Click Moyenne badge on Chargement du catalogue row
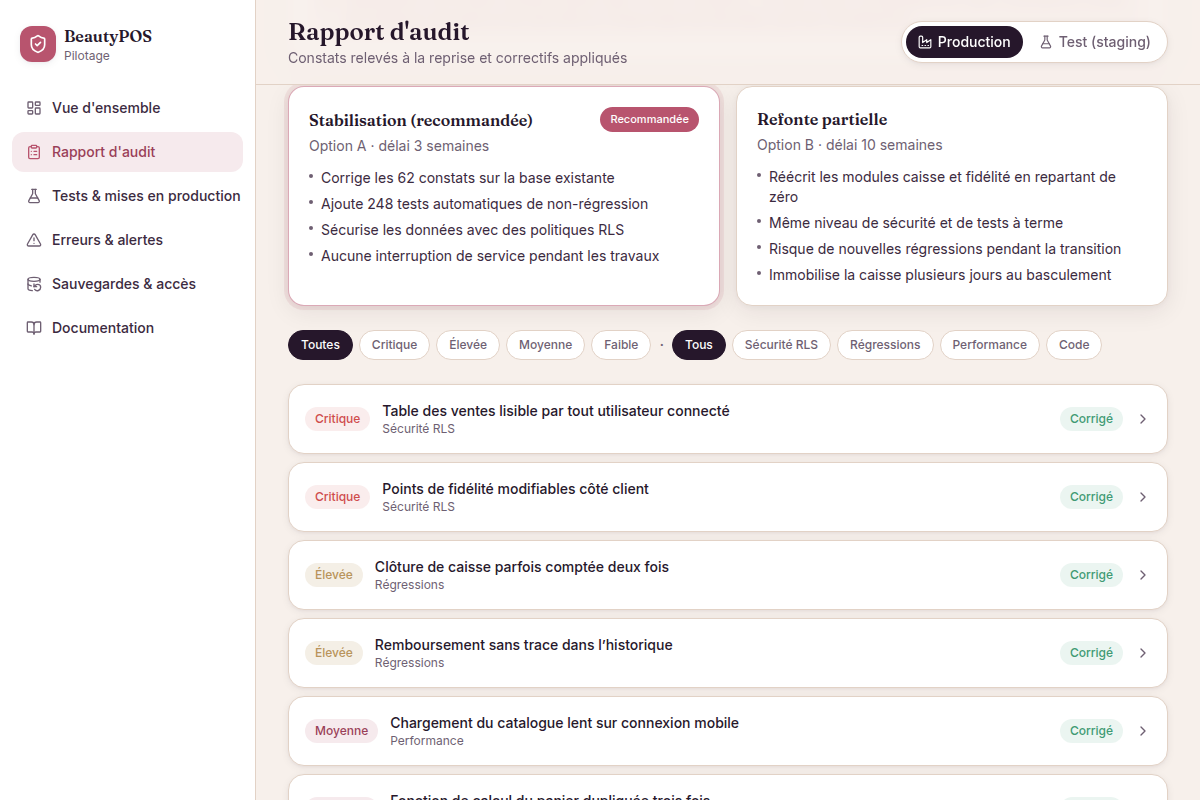This screenshot has height=800, width=1200. pos(341,731)
